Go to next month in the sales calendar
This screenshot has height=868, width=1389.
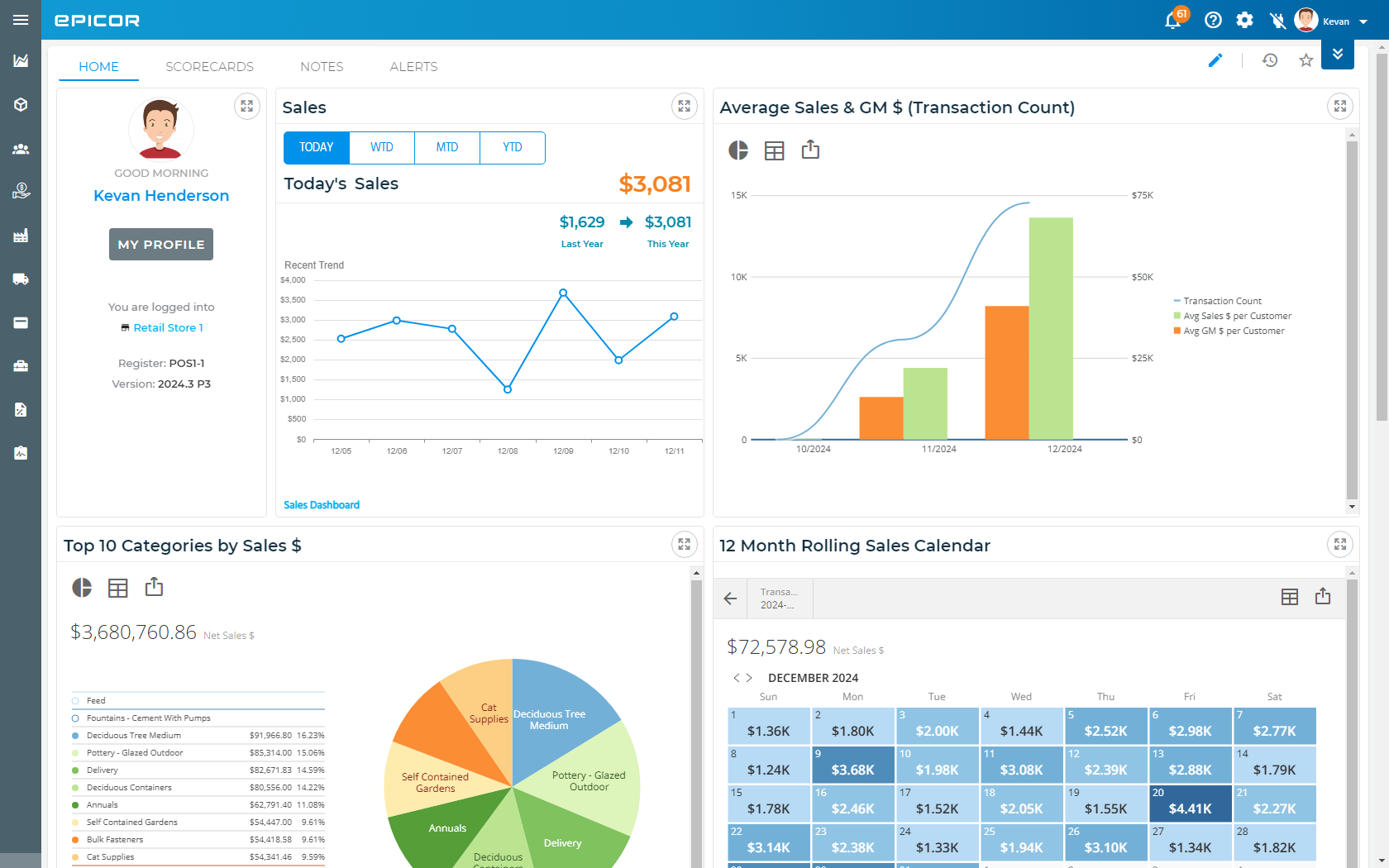pyautogui.click(x=749, y=678)
